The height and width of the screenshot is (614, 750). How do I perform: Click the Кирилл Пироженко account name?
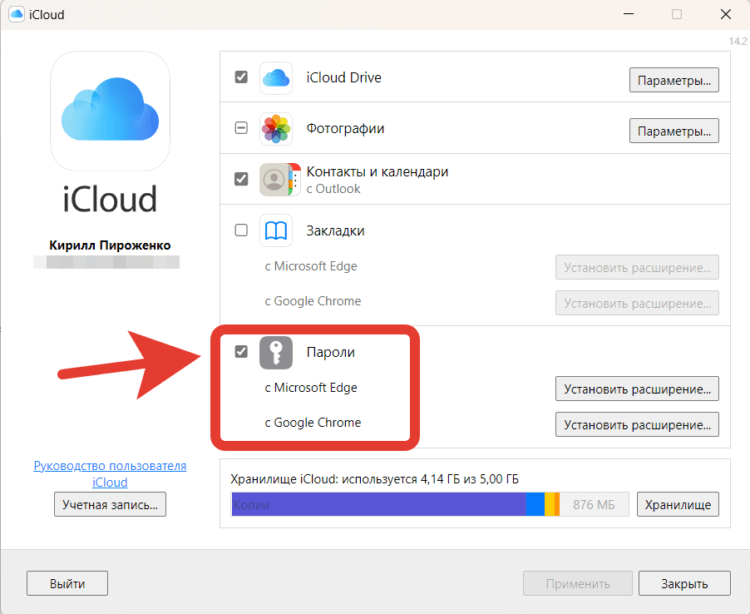coord(110,245)
